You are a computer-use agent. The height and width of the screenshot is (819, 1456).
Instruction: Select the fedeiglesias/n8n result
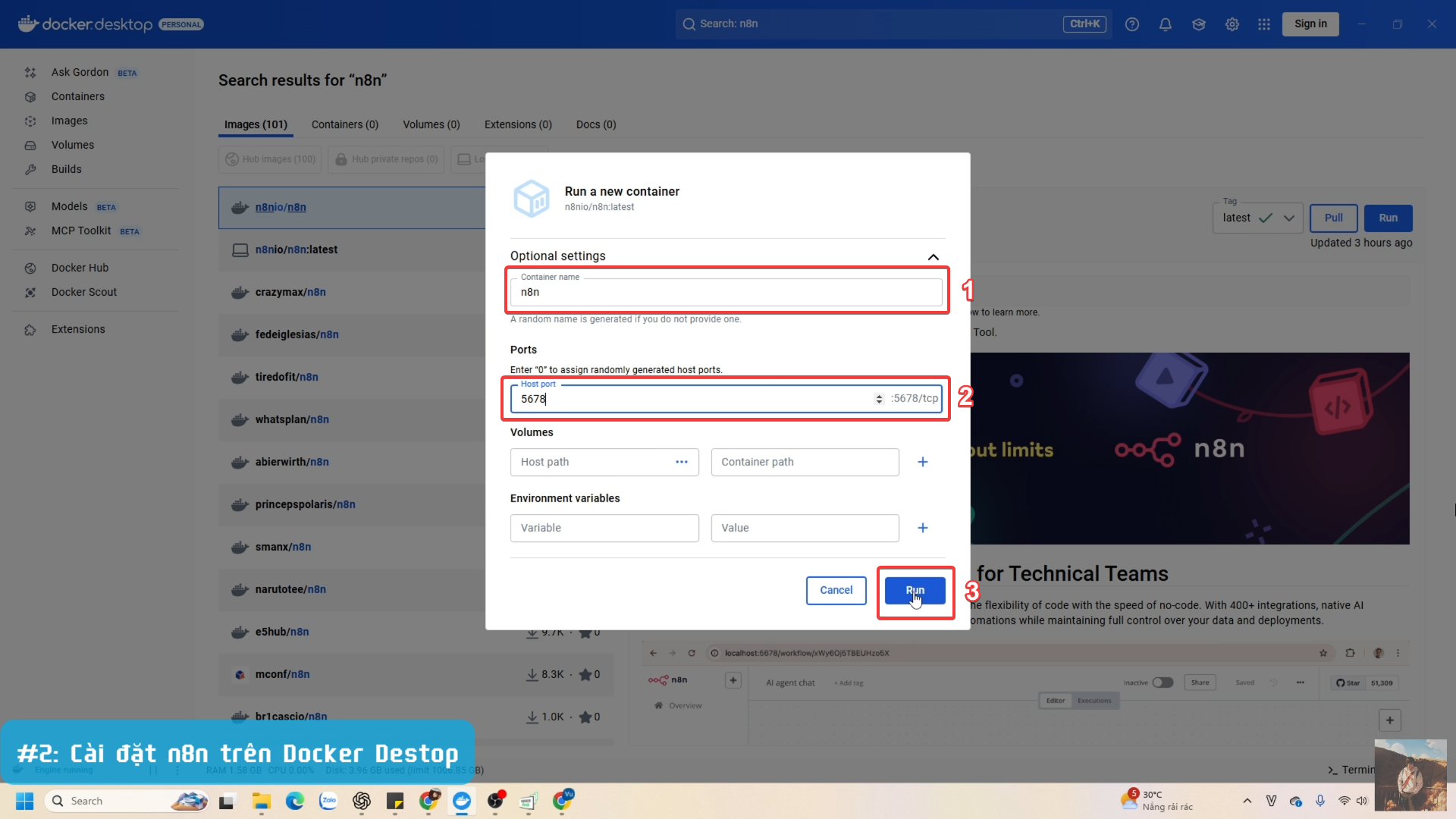[x=352, y=334]
